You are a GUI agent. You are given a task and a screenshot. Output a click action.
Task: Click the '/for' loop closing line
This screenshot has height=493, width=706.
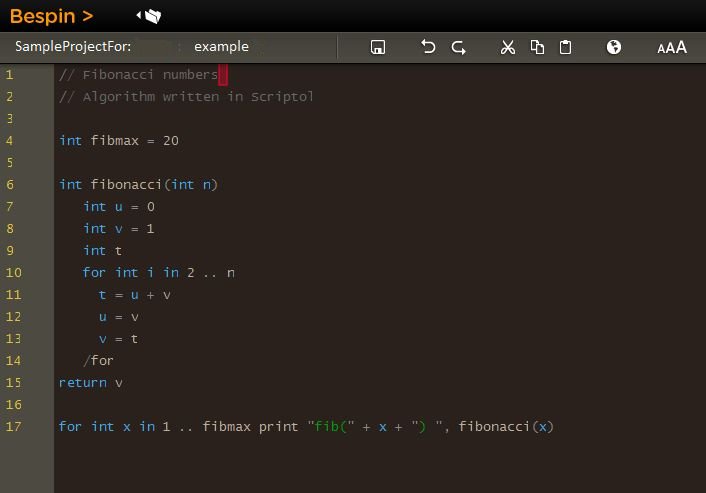pos(99,361)
